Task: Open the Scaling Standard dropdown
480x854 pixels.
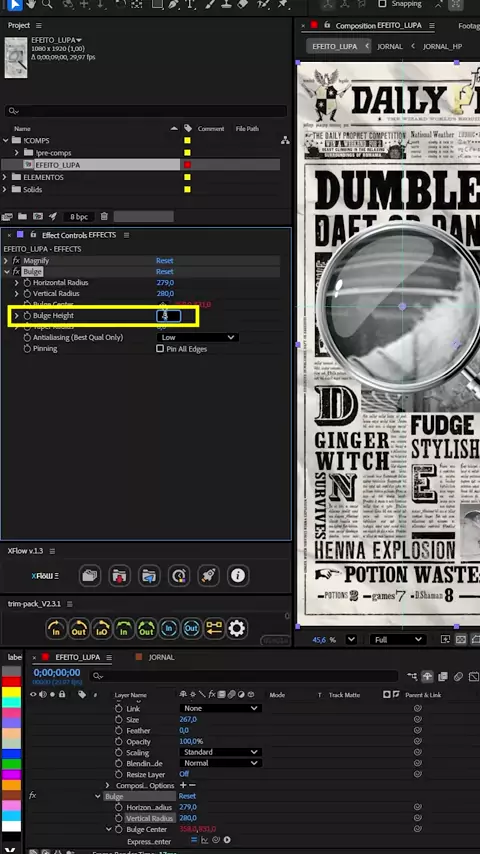Action: (221, 752)
